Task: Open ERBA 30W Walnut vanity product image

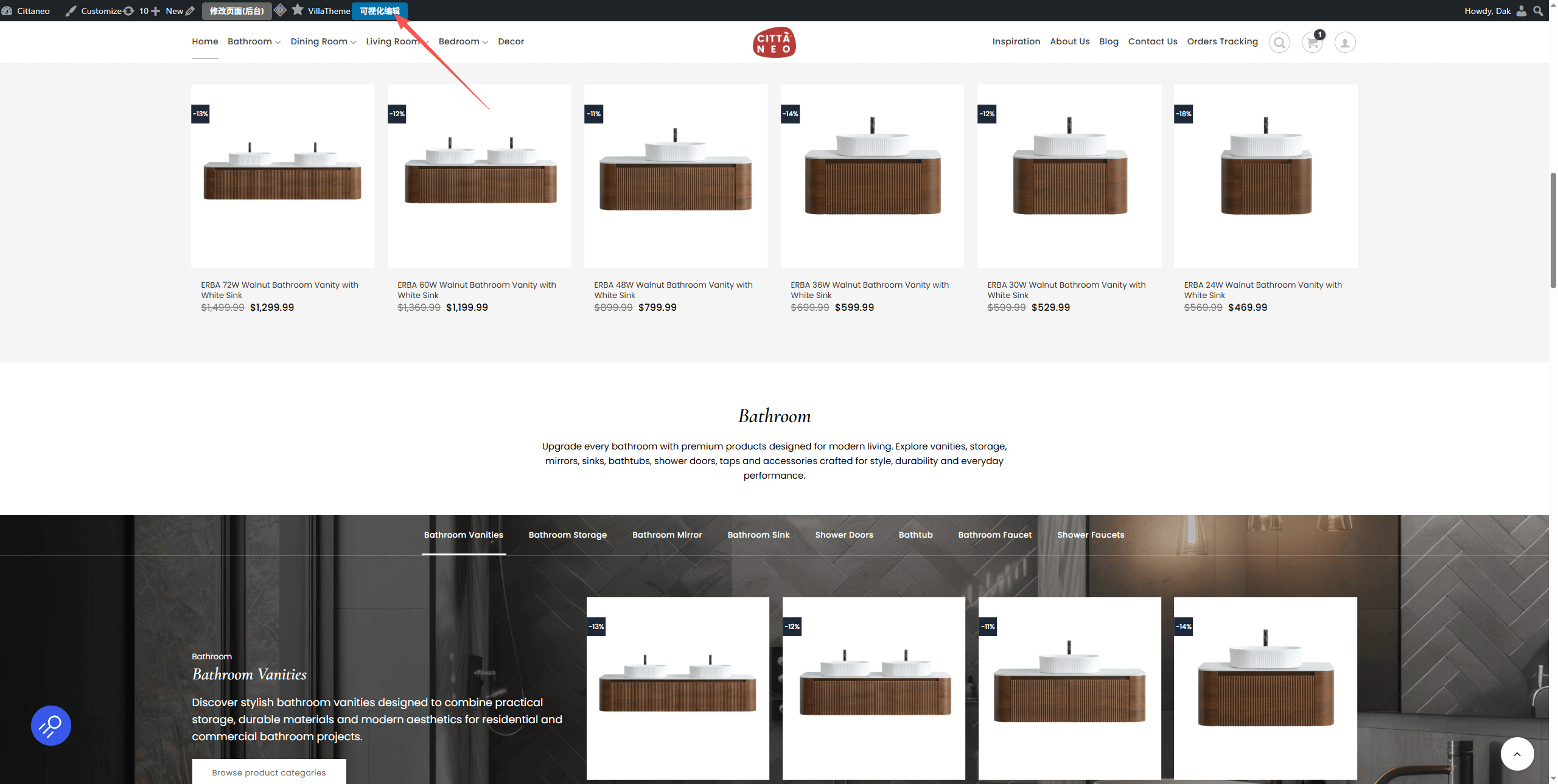Action: point(1069,176)
